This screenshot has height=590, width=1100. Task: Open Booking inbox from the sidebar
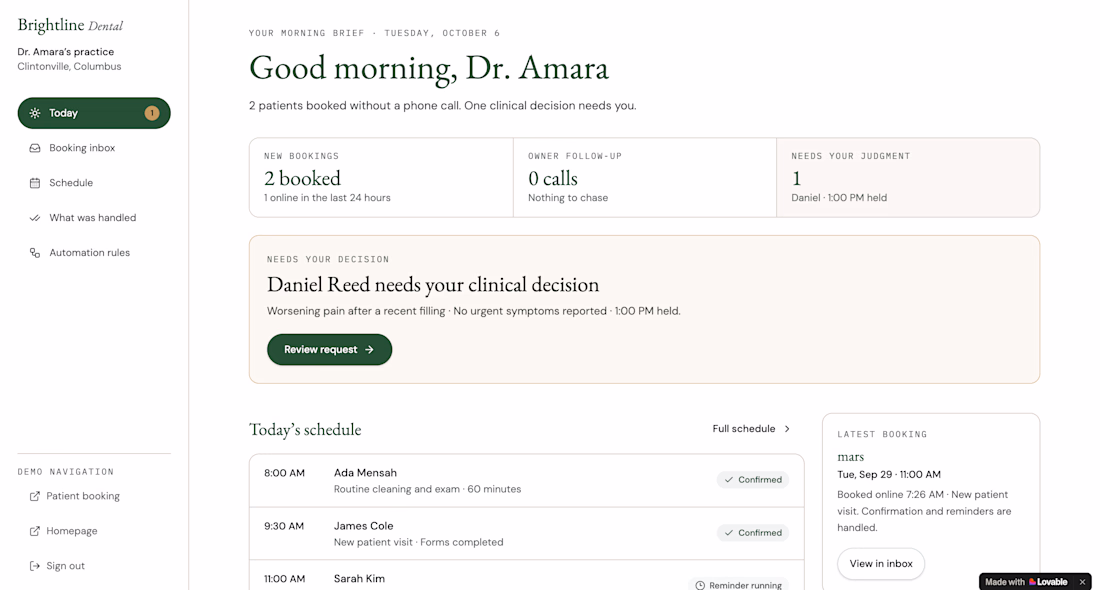click(x=94, y=148)
